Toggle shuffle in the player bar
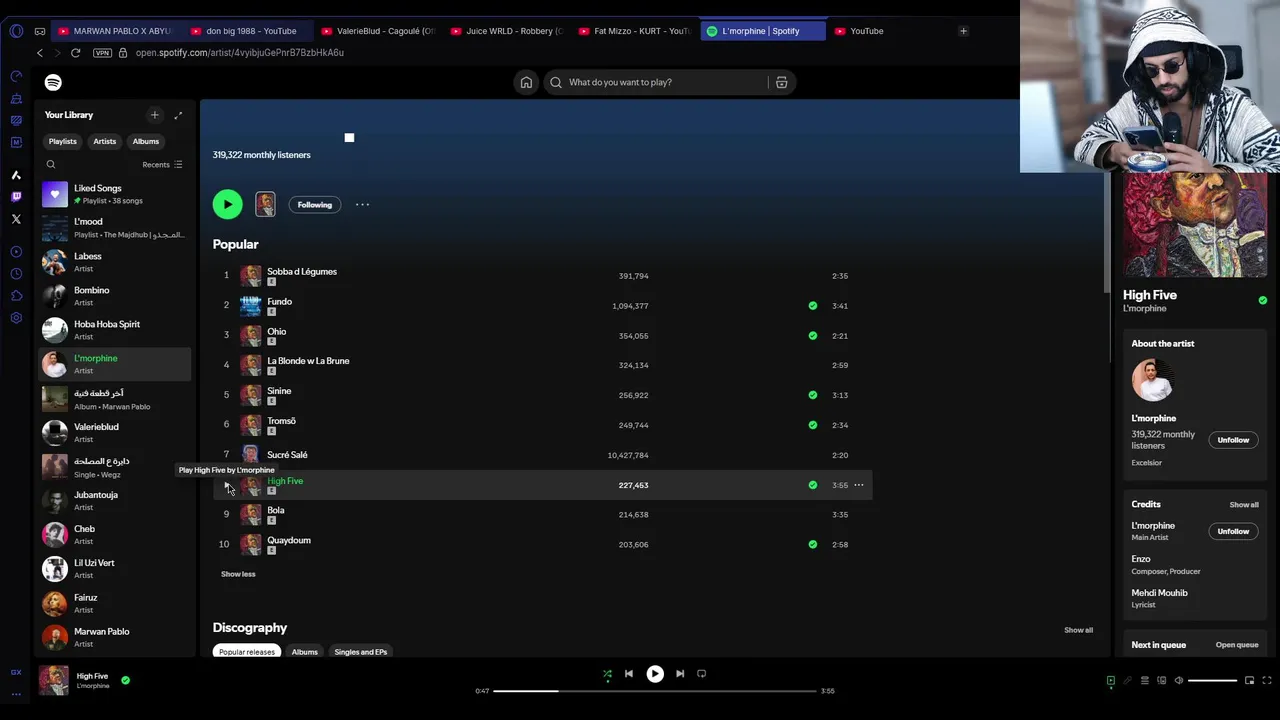 coord(607,674)
